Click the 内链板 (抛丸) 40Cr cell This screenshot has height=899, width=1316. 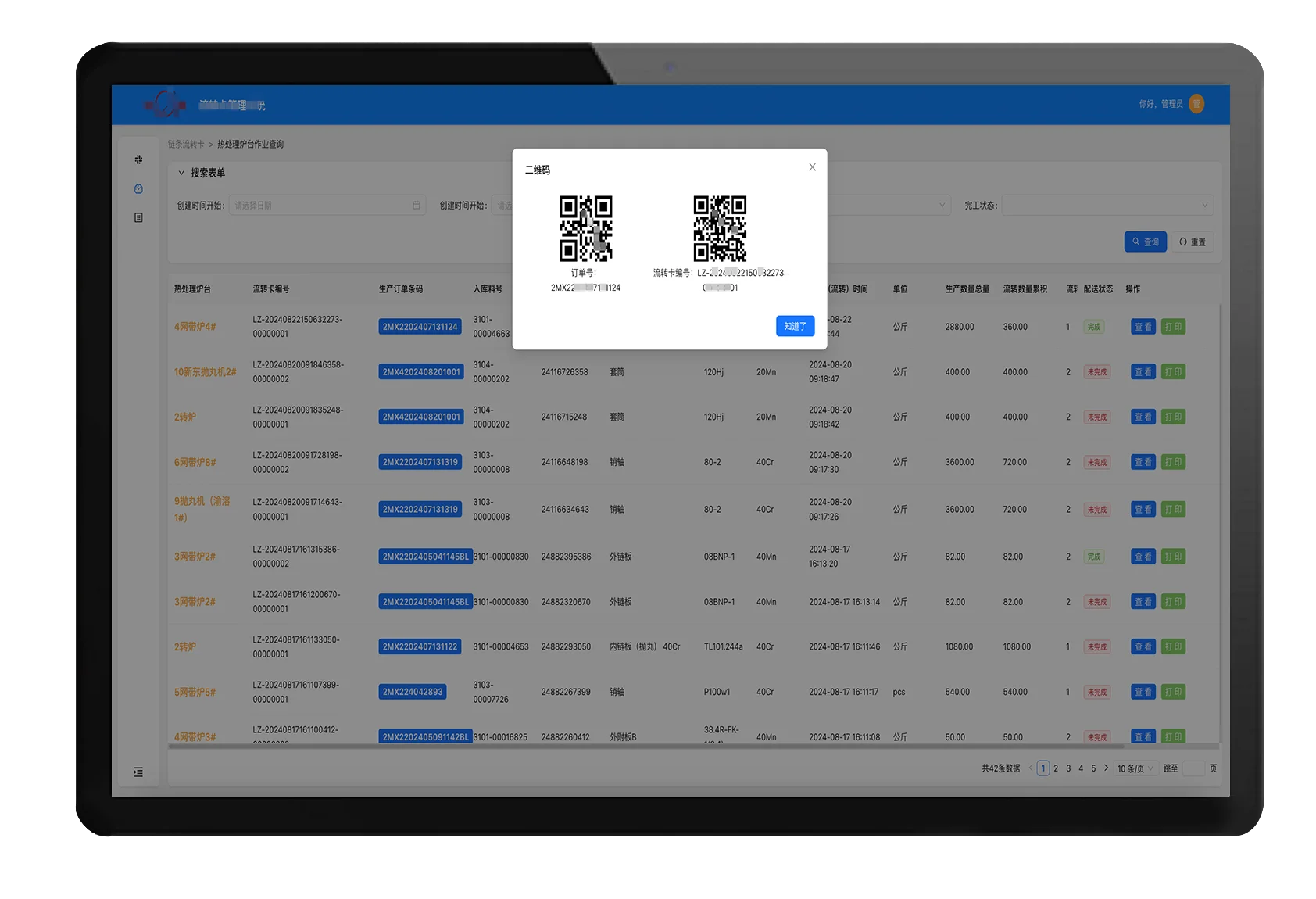pyautogui.click(x=645, y=646)
